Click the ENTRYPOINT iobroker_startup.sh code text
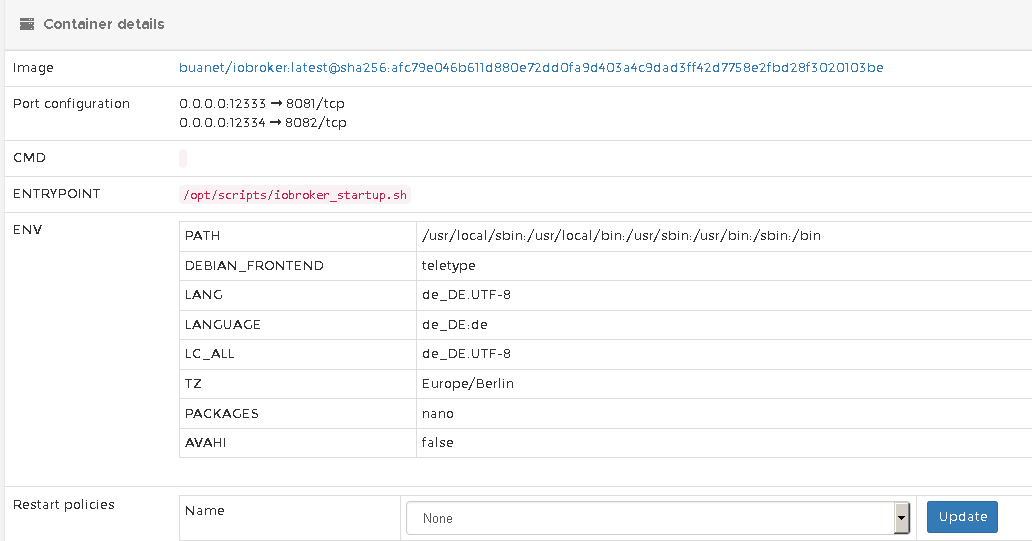This screenshot has width=1032, height=541. pyautogui.click(x=295, y=195)
